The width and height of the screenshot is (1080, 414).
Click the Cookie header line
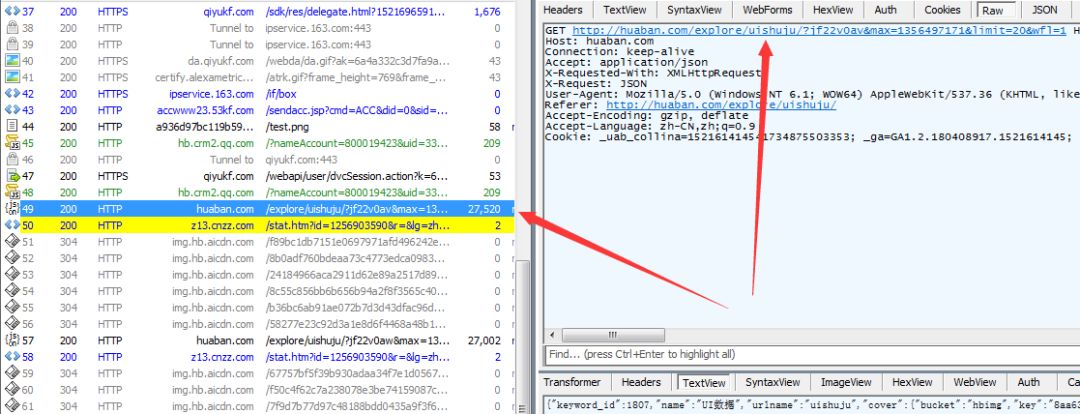pos(808,137)
